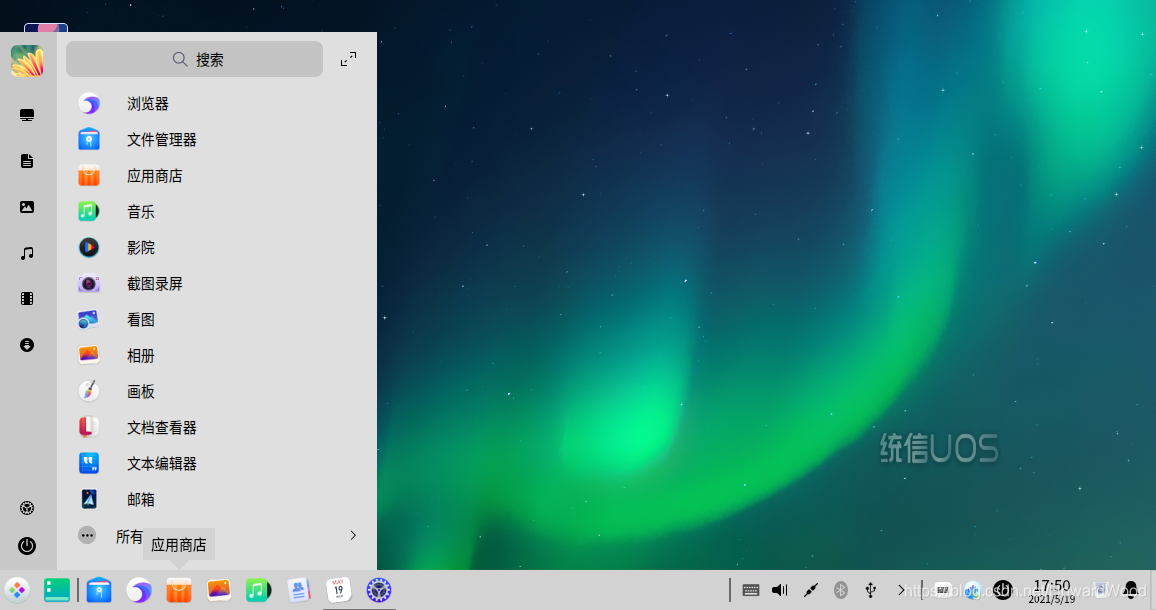Click the trash icon on the taskbar
1156x610 pixels.
click(1101, 590)
